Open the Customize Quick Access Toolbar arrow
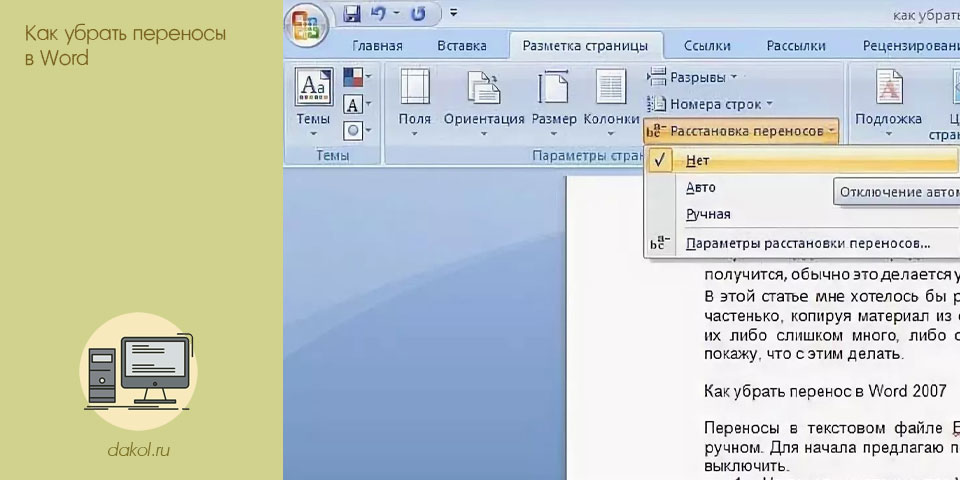This screenshot has height=480, width=960. pyautogui.click(x=453, y=12)
